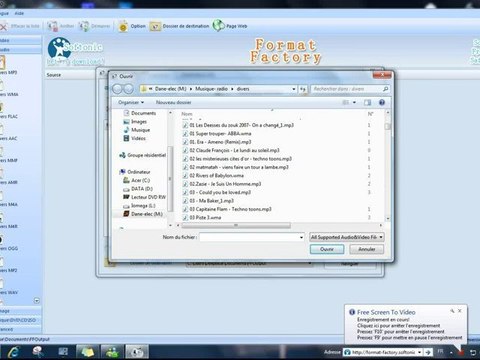Expand the Nom du fichier dropdown arrow
Image resolution: width=480 pixels, height=360 pixels.
click(301, 237)
